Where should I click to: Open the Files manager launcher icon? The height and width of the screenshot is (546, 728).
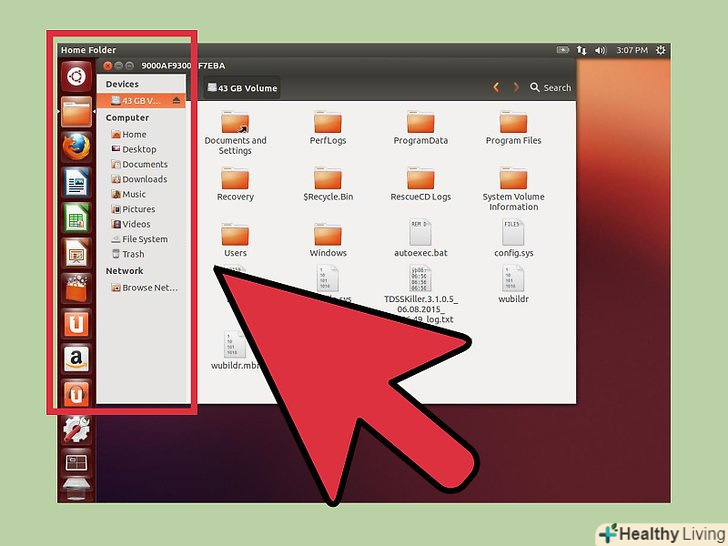coord(76,112)
